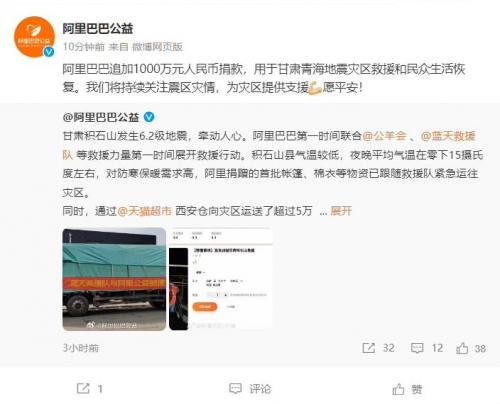Toggle the bottom 赞 like button
This screenshot has width=500, height=404.
tap(398, 389)
